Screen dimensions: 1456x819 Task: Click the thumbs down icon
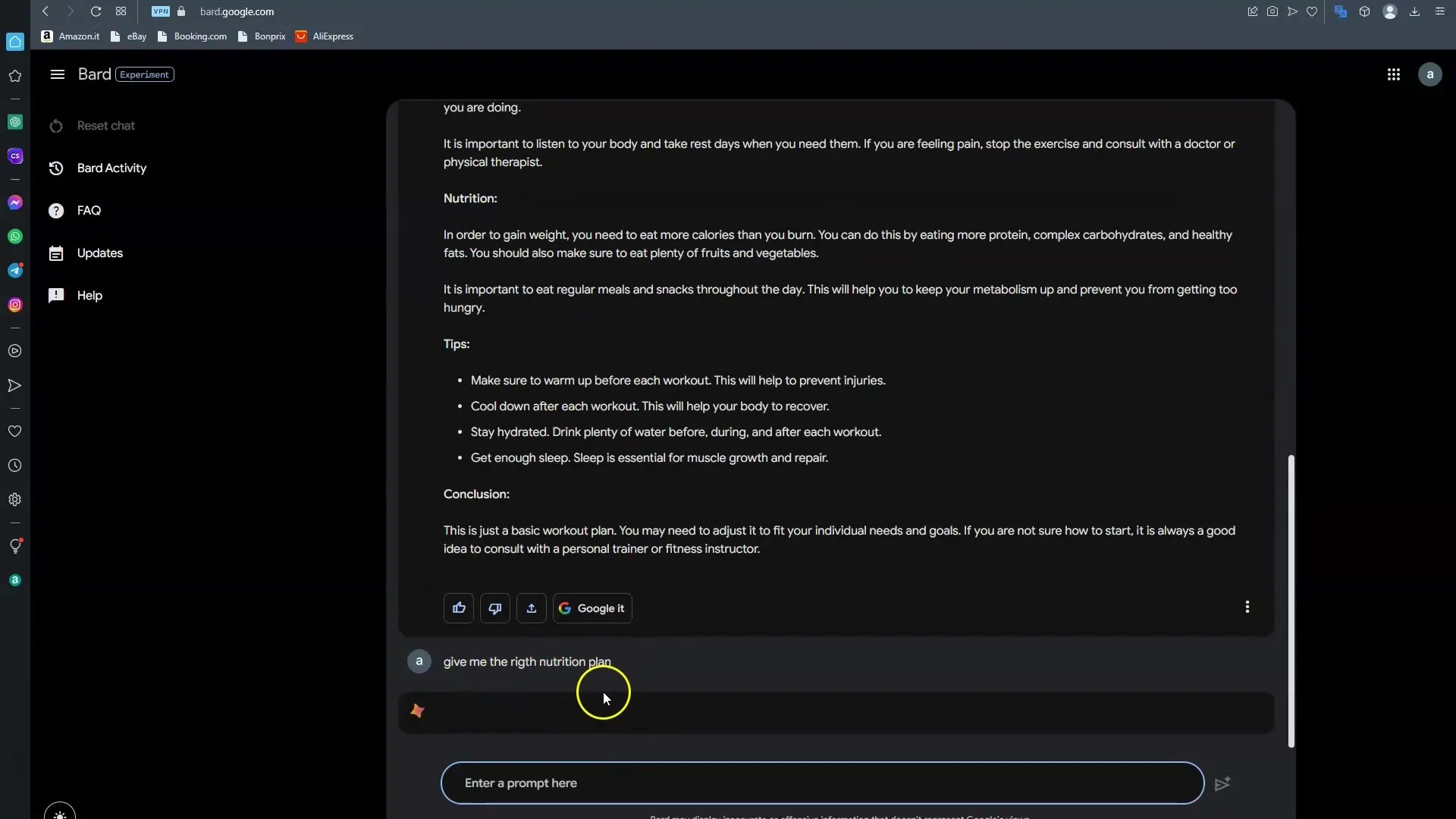[x=495, y=608]
